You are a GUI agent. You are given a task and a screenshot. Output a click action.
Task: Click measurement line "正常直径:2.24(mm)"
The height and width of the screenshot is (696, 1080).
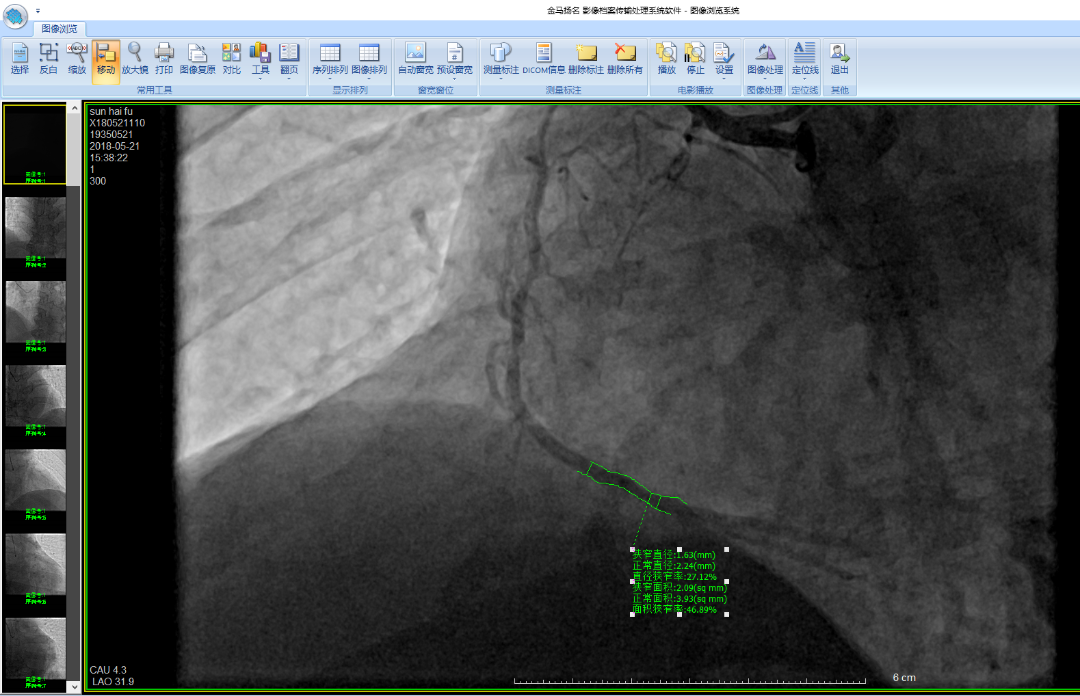point(674,566)
